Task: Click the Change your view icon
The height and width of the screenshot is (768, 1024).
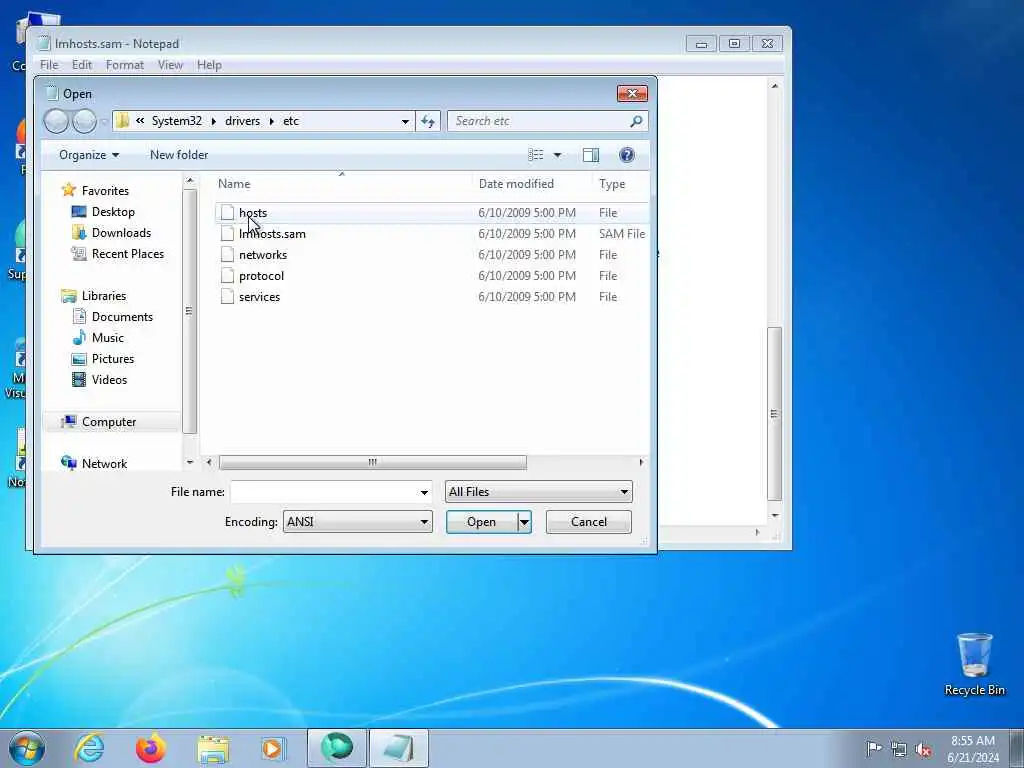Action: click(x=536, y=155)
